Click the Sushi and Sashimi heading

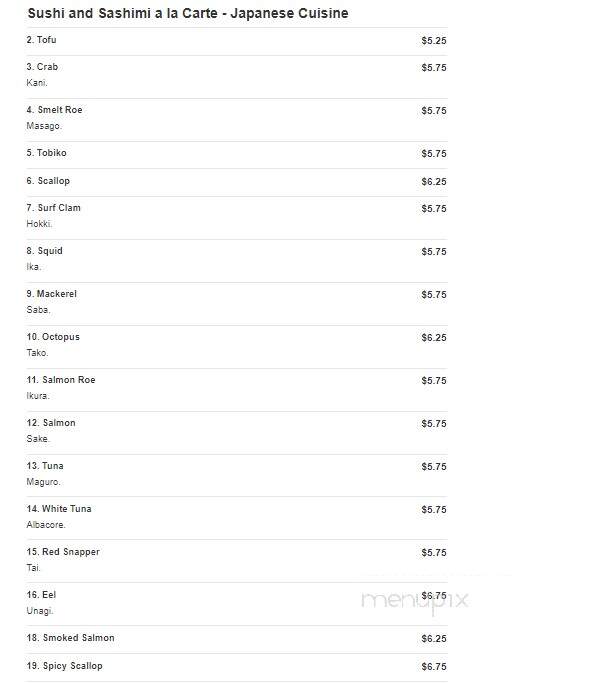pyautogui.click(x=188, y=13)
